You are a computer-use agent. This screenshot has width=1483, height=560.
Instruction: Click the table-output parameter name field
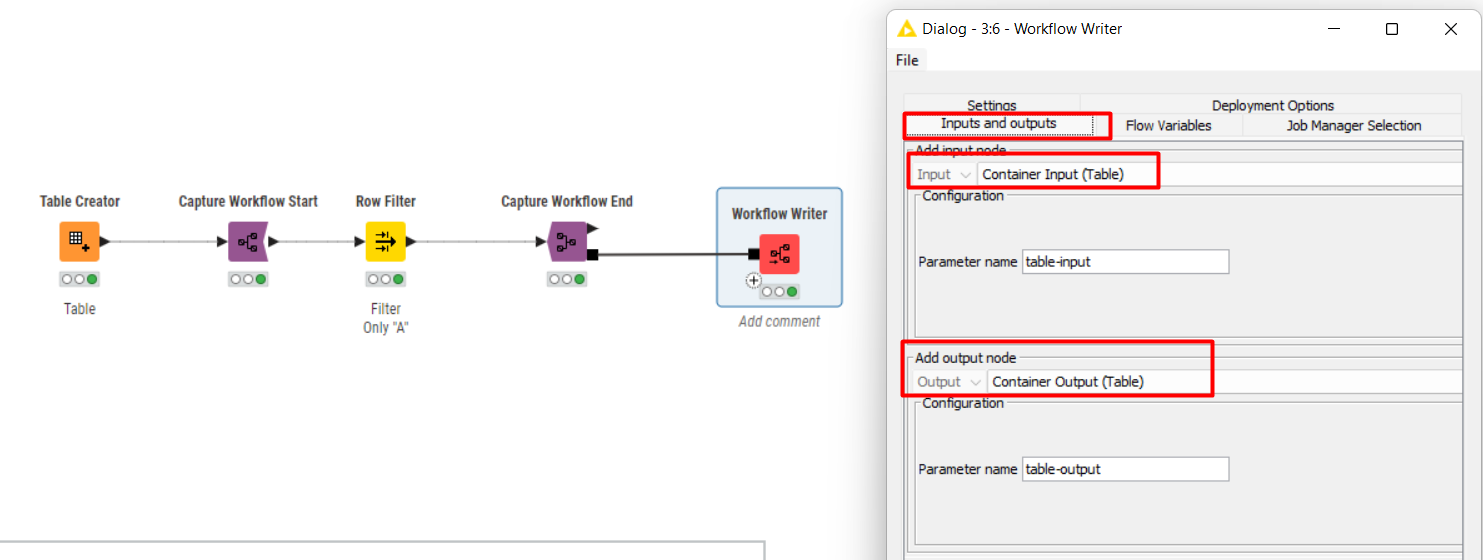click(1126, 469)
